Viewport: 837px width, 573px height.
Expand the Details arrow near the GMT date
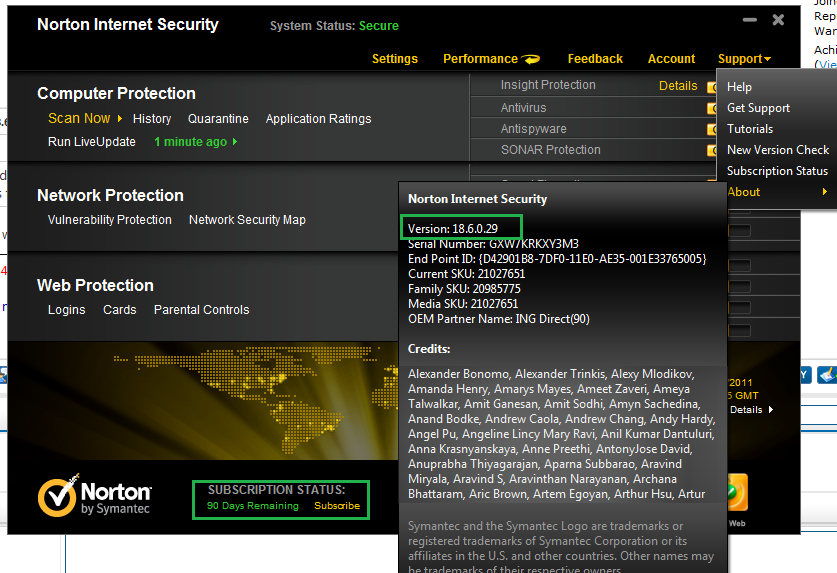tap(771, 410)
